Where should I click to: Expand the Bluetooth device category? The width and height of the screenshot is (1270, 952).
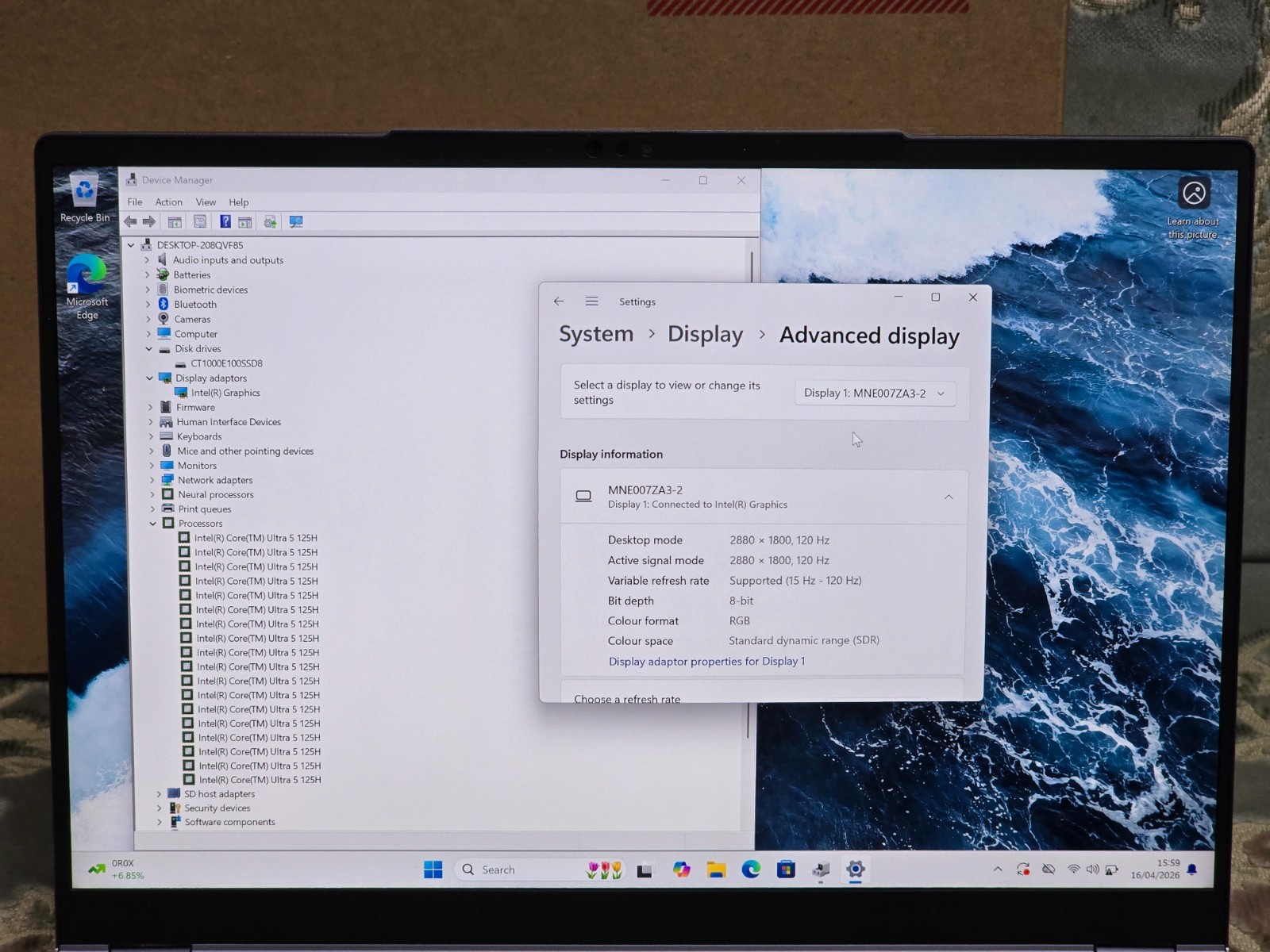148,305
